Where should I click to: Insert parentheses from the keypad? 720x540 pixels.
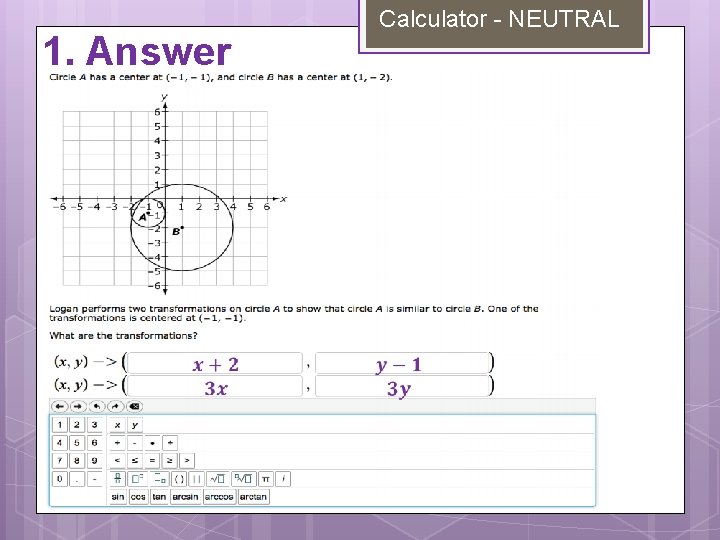click(x=179, y=479)
